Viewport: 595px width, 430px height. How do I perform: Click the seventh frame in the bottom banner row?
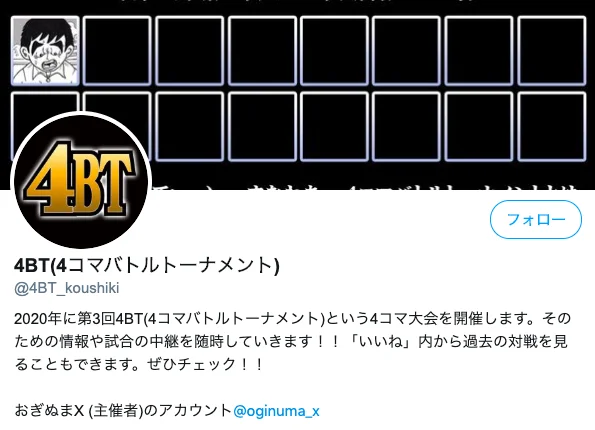[x=479, y=126]
